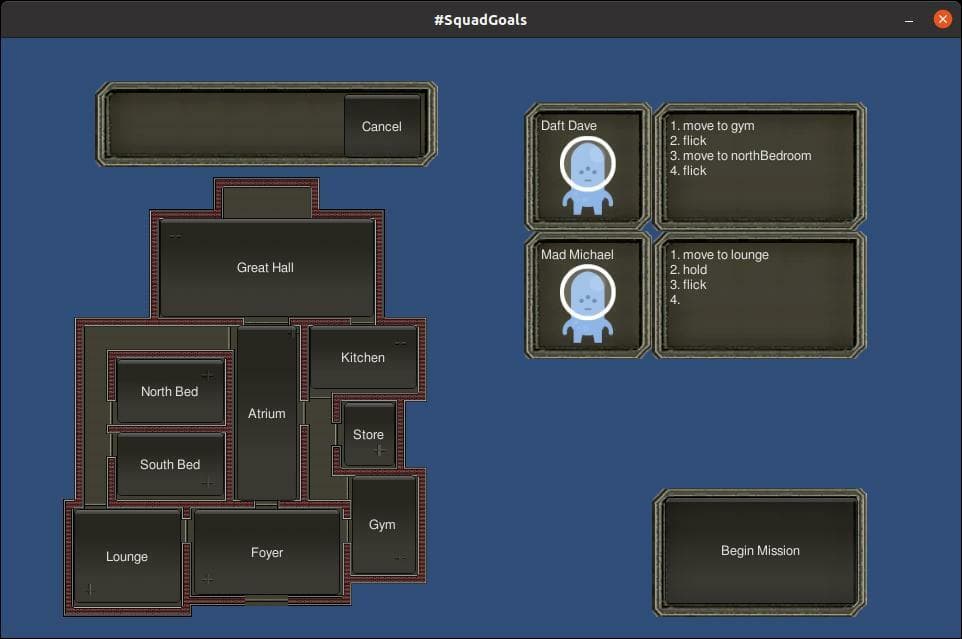The height and width of the screenshot is (639, 962).
Task: Select Daft Dave's alien portrait
Action: (x=587, y=175)
